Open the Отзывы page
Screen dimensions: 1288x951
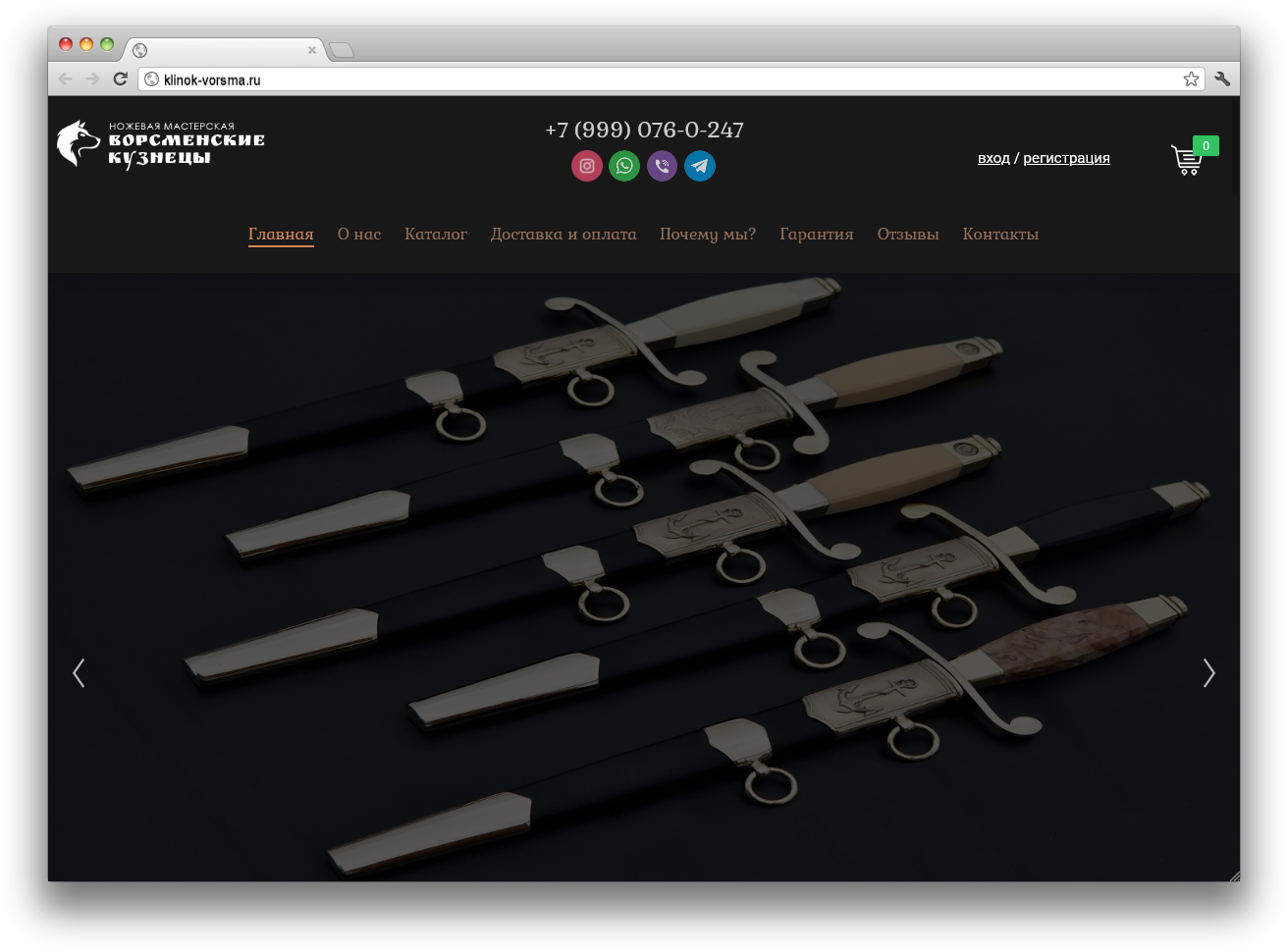(x=908, y=235)
